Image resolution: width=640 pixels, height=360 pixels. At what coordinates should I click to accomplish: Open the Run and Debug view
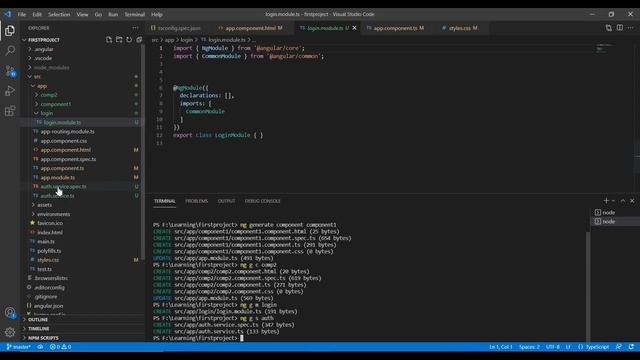10,91
